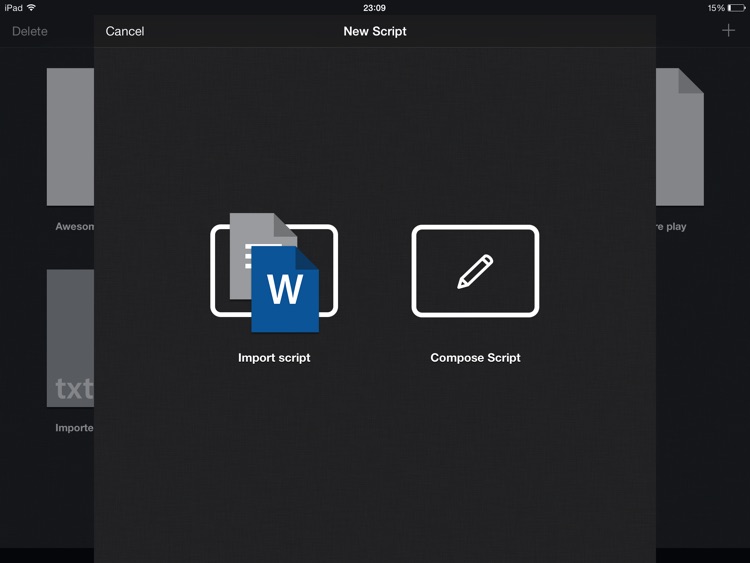Tap the 'New Script' dialog title
Image resolution: width=750 pixels, height=563 pixels.
point(375,31)
